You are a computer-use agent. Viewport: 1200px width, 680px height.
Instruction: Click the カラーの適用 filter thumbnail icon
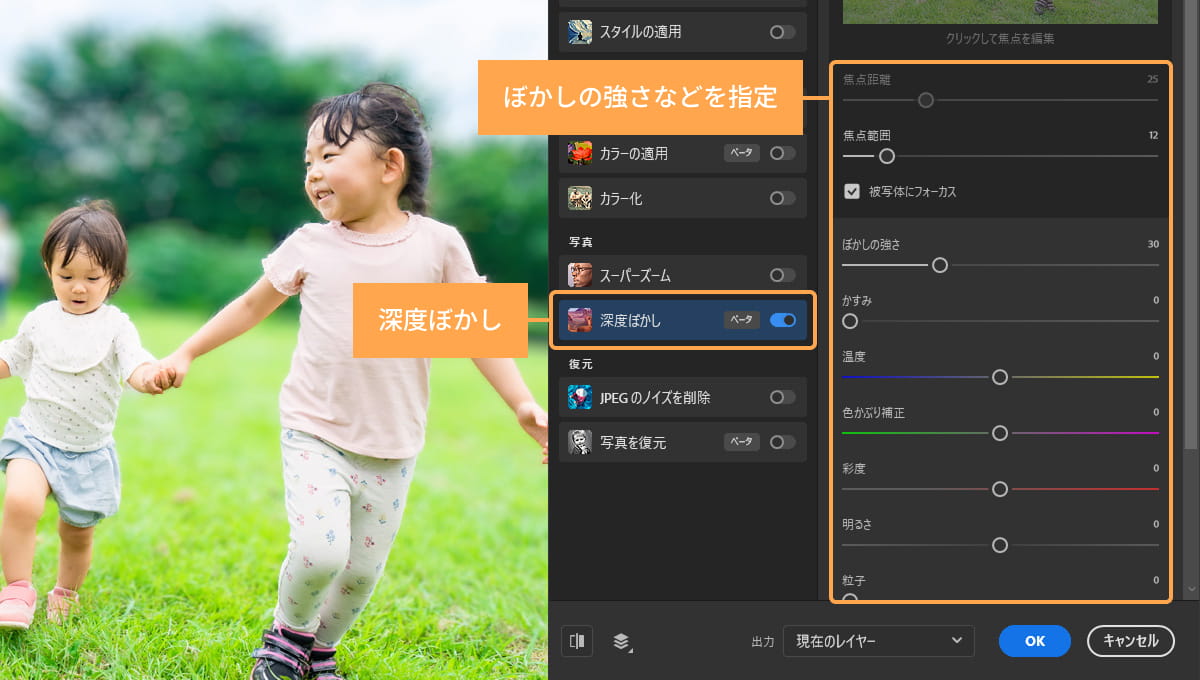tap(580, 153)
